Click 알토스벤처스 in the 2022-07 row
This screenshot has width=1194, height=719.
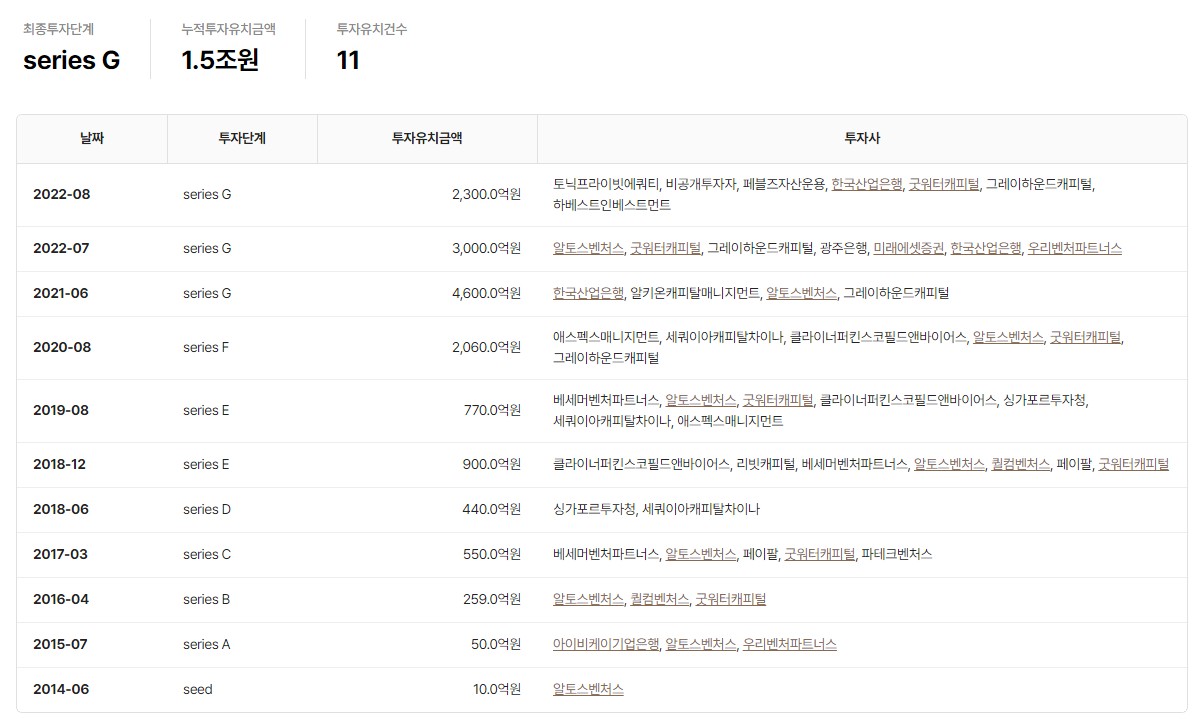click(x=588, y=248)
